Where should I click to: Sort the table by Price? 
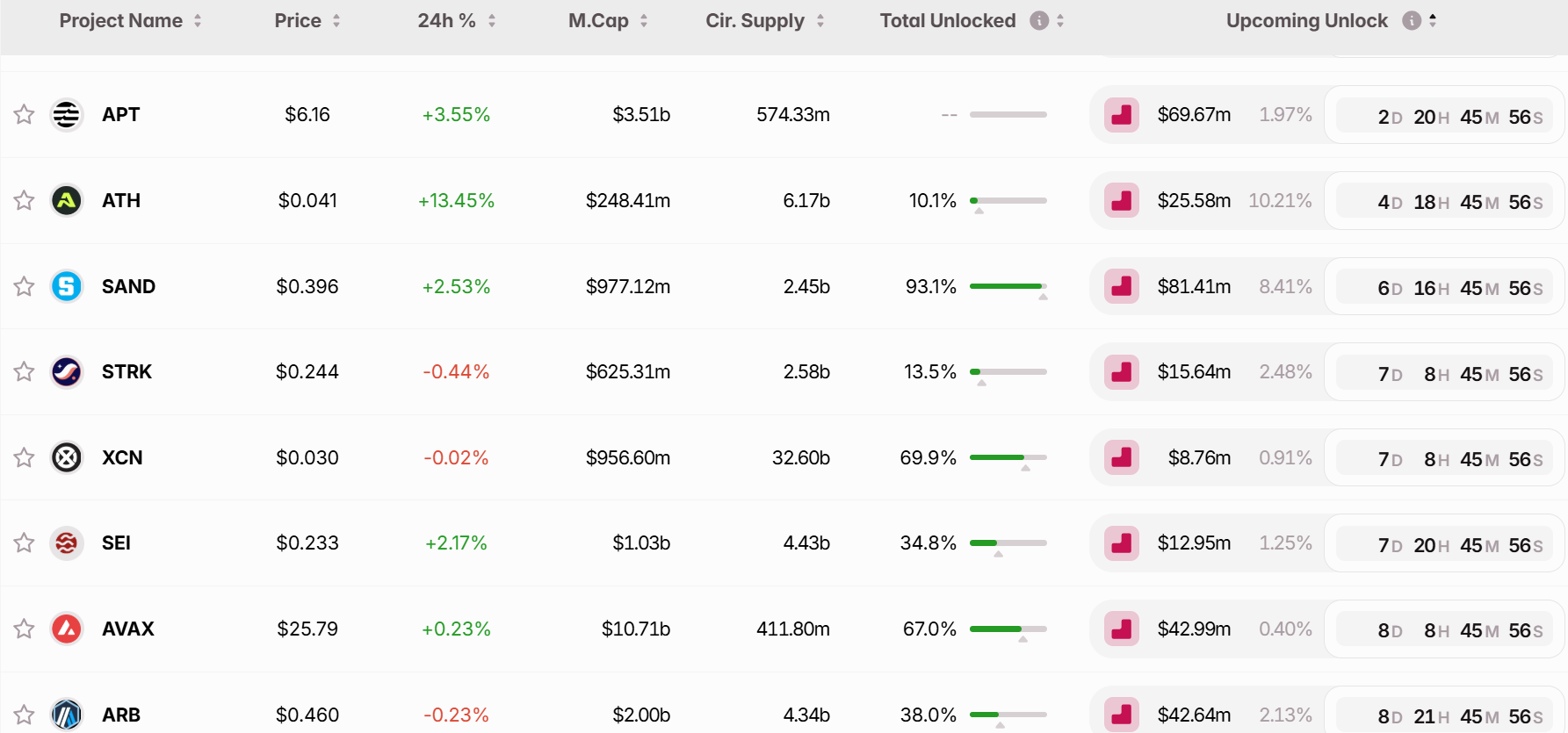coord(336,20)
